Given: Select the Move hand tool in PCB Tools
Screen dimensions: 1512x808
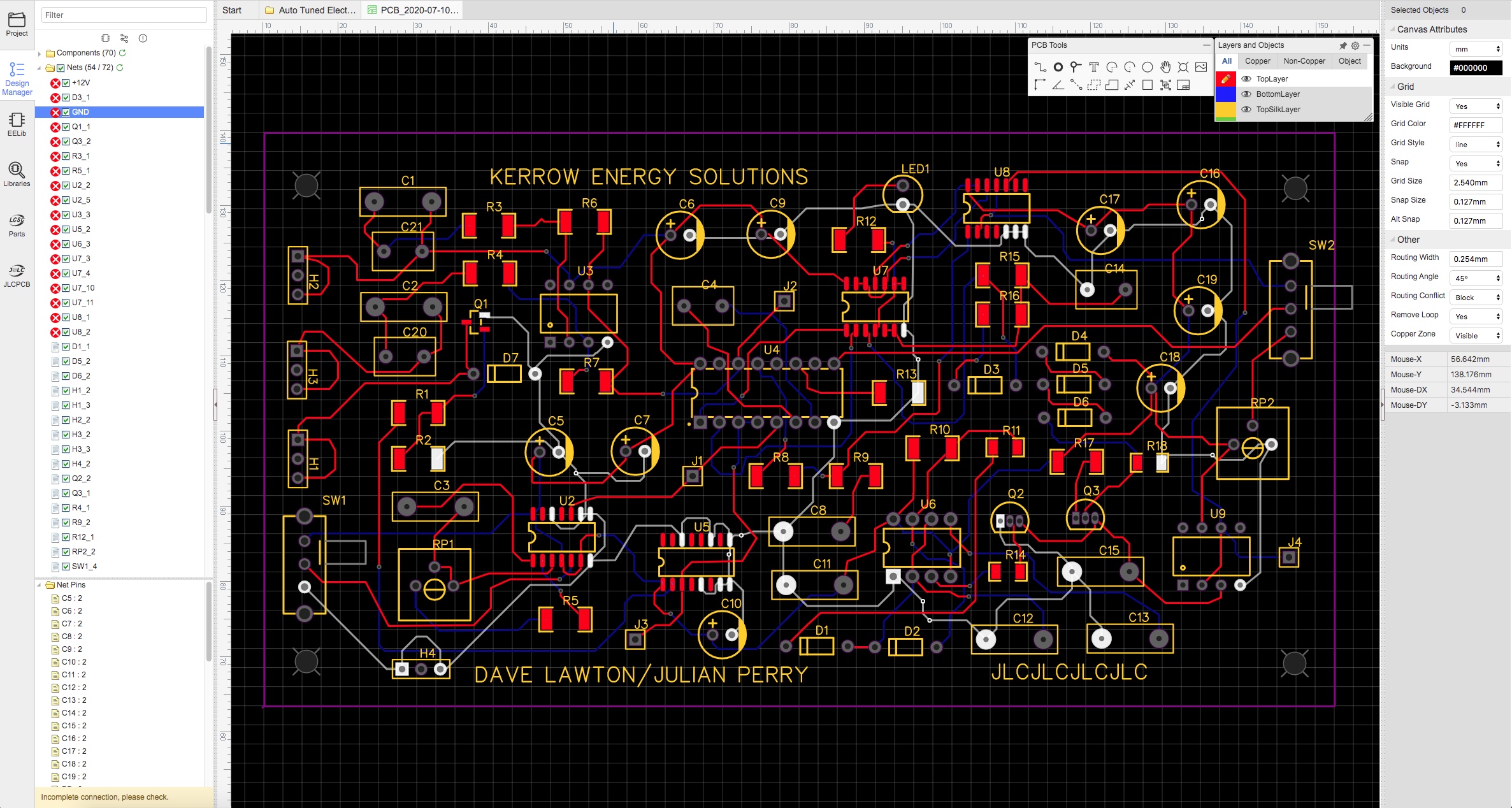Looking at the screenshot, I should (x=1165, y=67).
